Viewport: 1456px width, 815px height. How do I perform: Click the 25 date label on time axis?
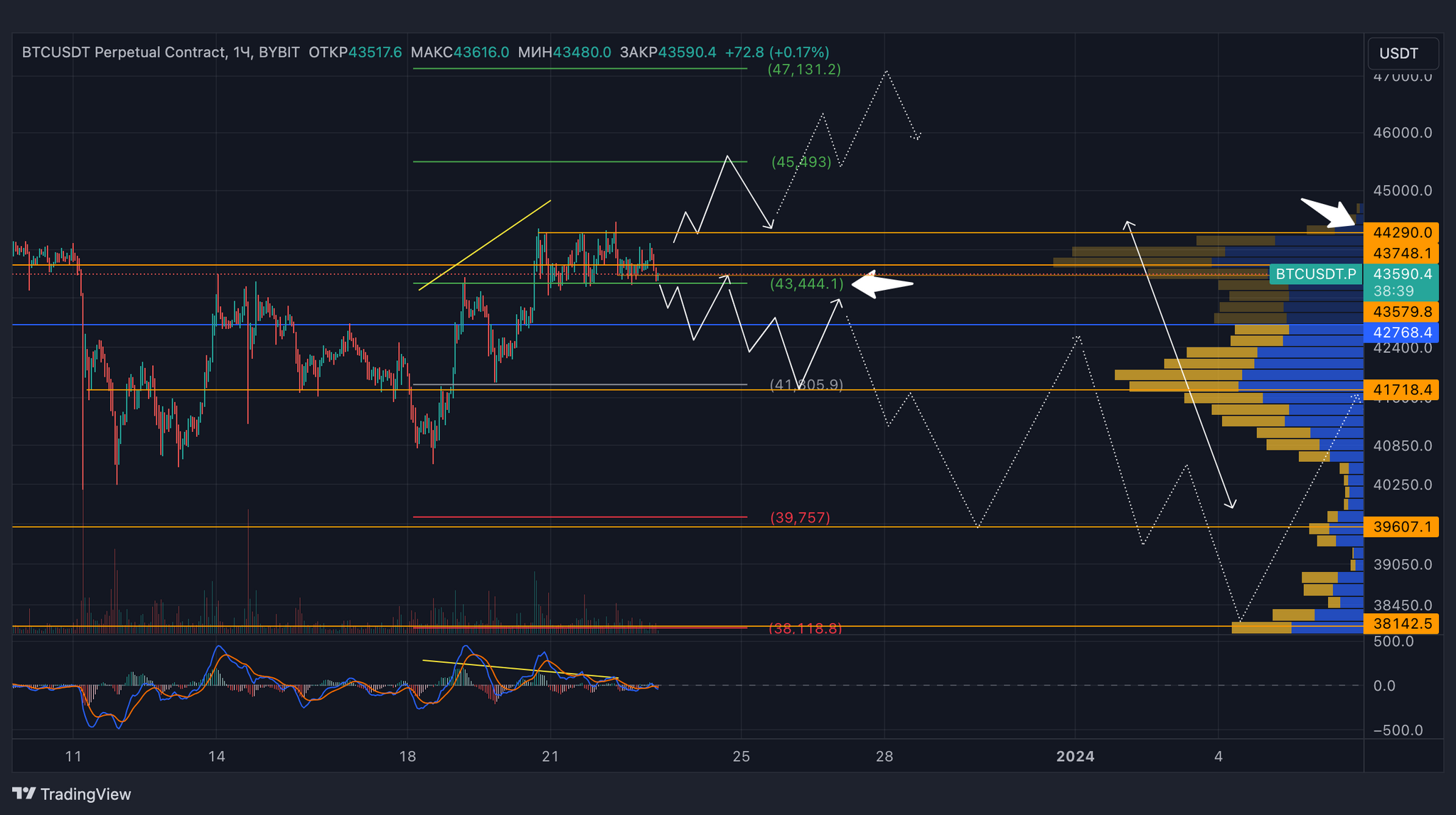tap(741, 756)
